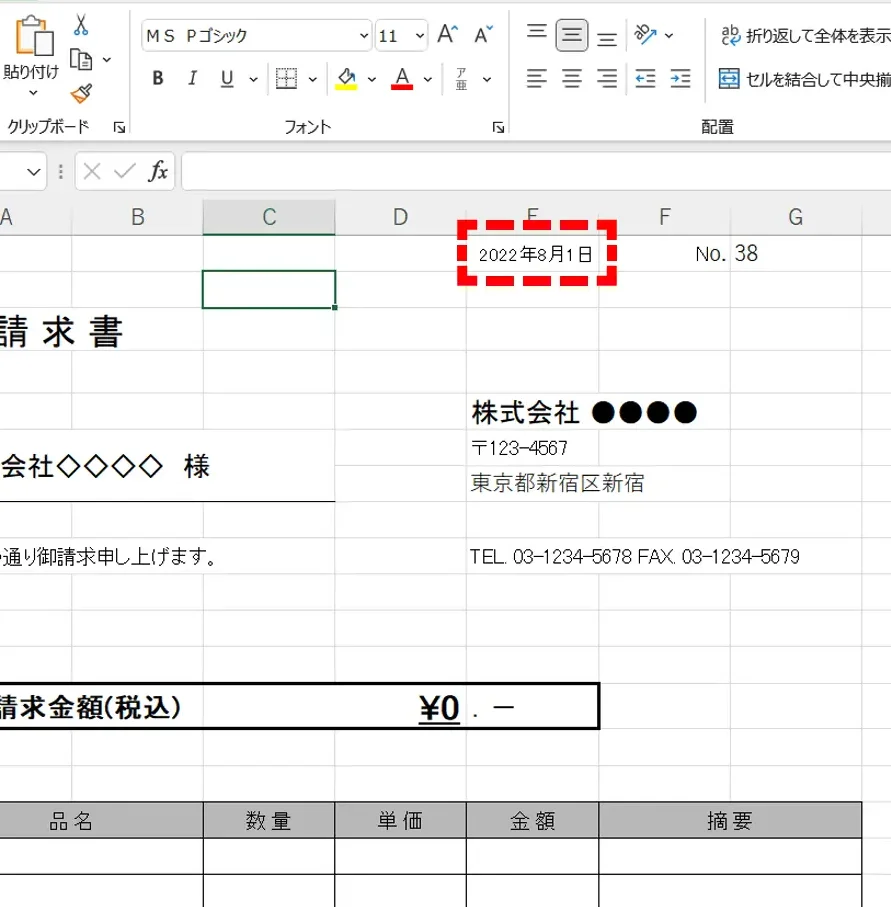This screenshot has width=891, height=907.
Task: Increase indent icon
Action: click(680, 78)
